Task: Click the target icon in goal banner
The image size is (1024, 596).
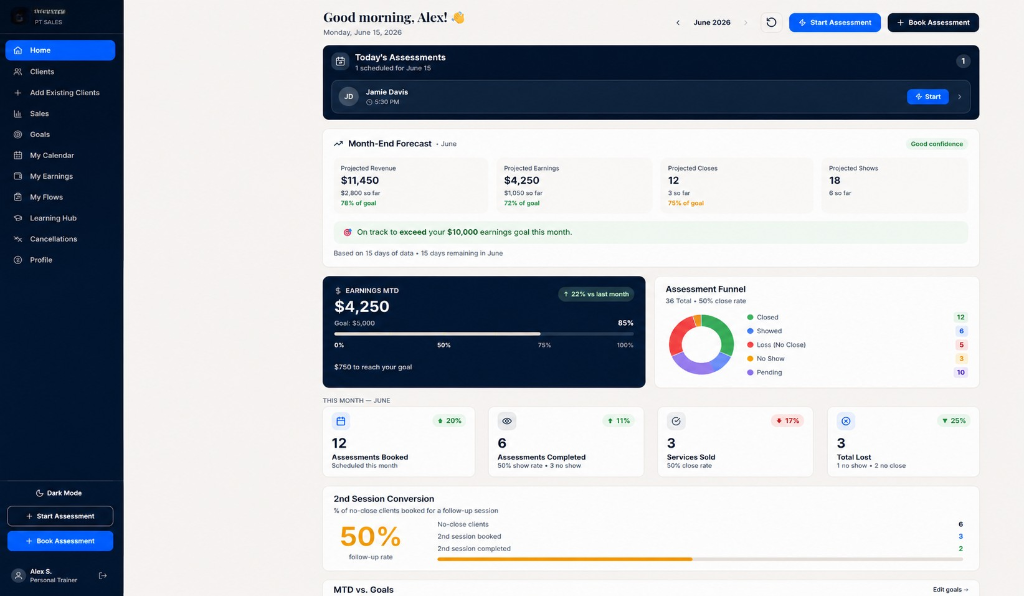Action: 347,232
